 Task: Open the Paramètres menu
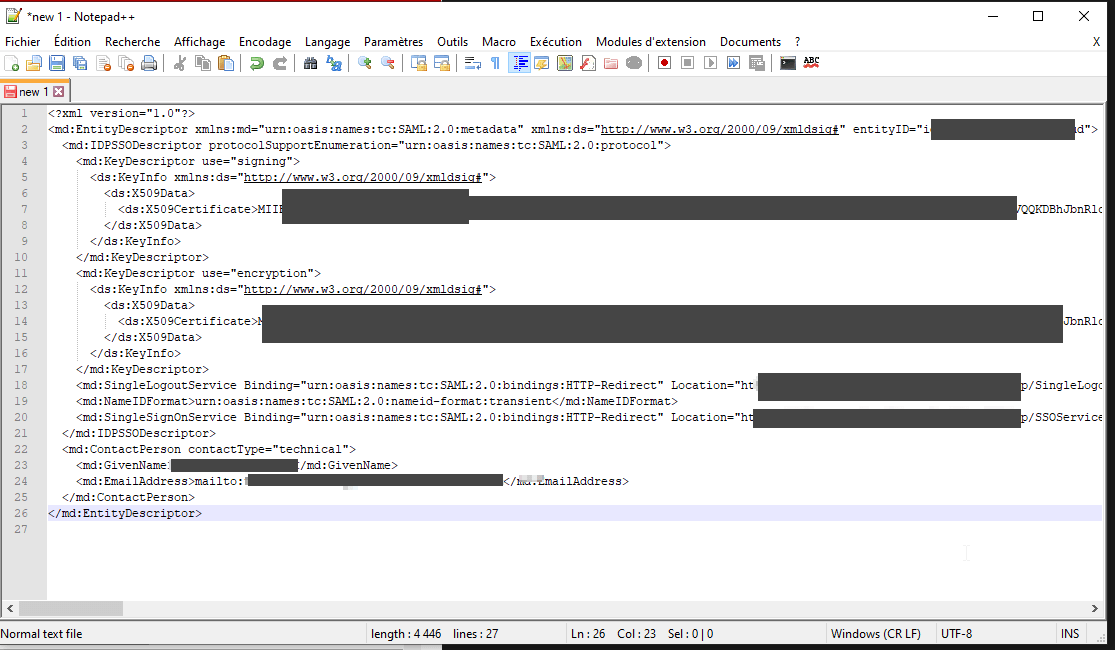click(x=393, y=42)
